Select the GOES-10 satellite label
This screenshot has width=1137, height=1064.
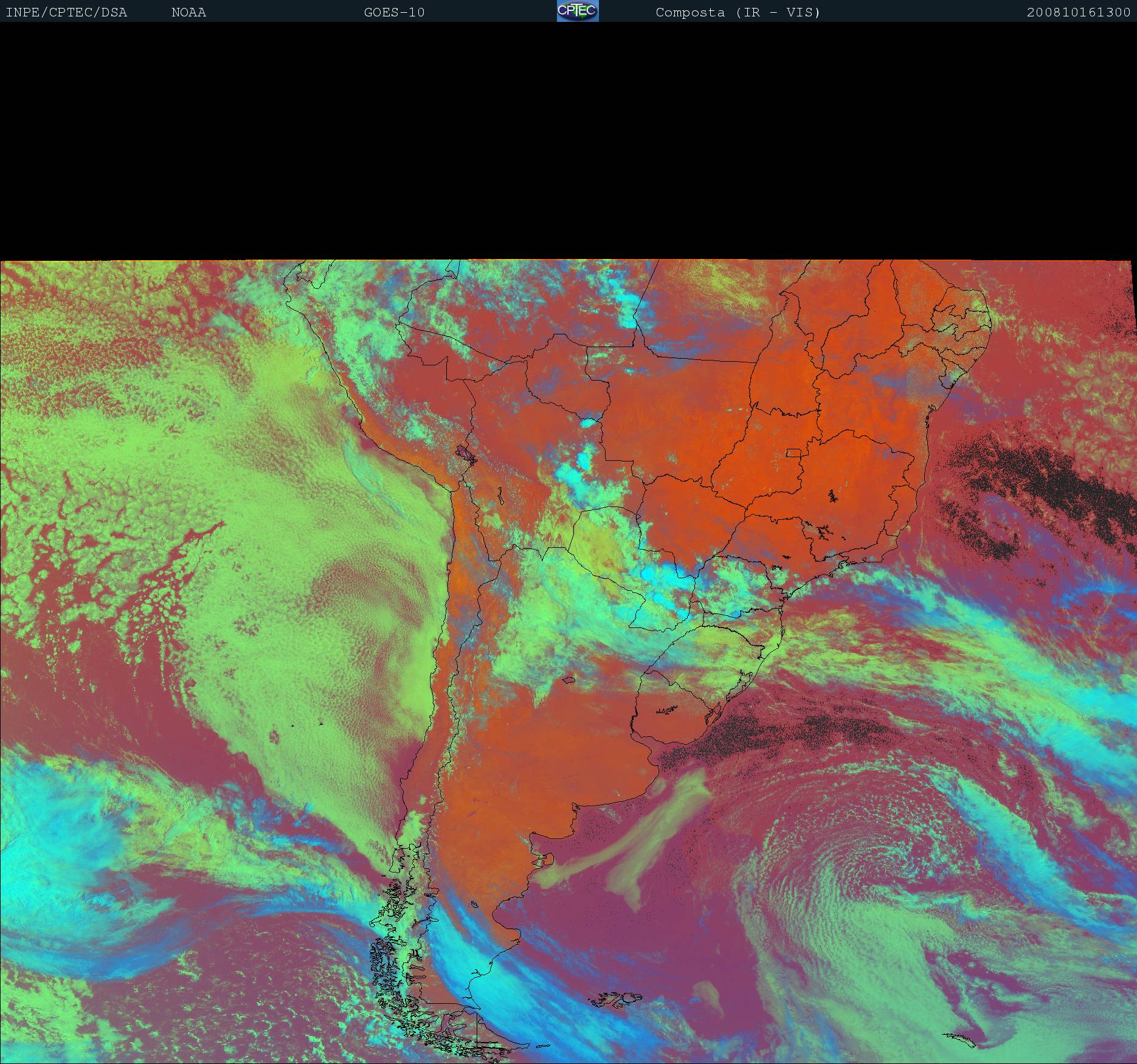[x=394, y=12]
